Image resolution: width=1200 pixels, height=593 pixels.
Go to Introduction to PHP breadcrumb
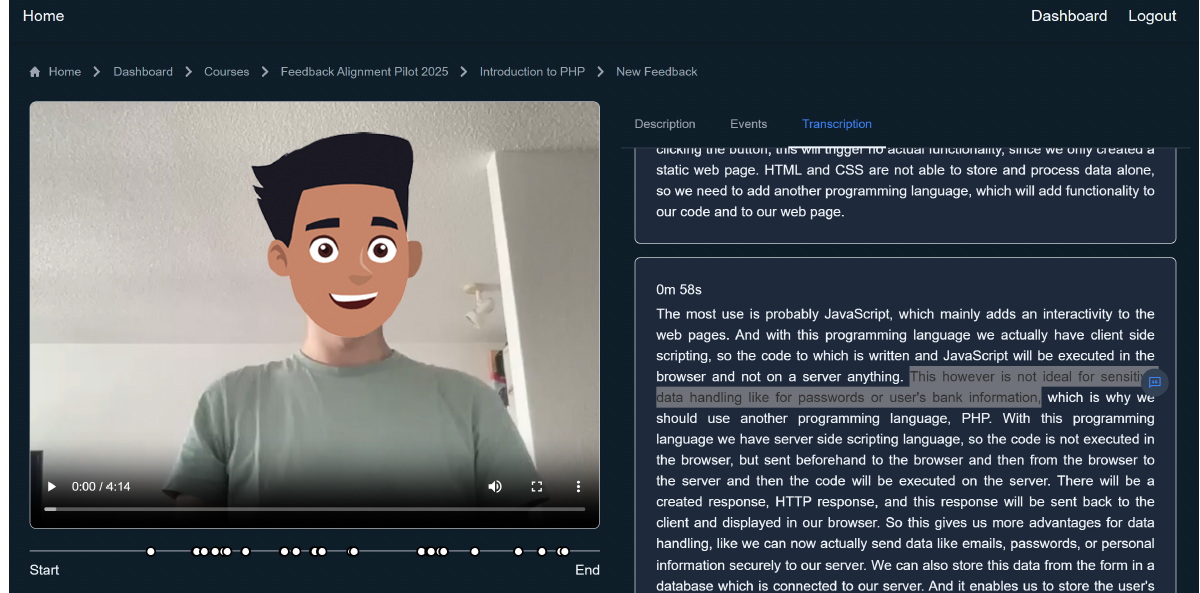532,72
